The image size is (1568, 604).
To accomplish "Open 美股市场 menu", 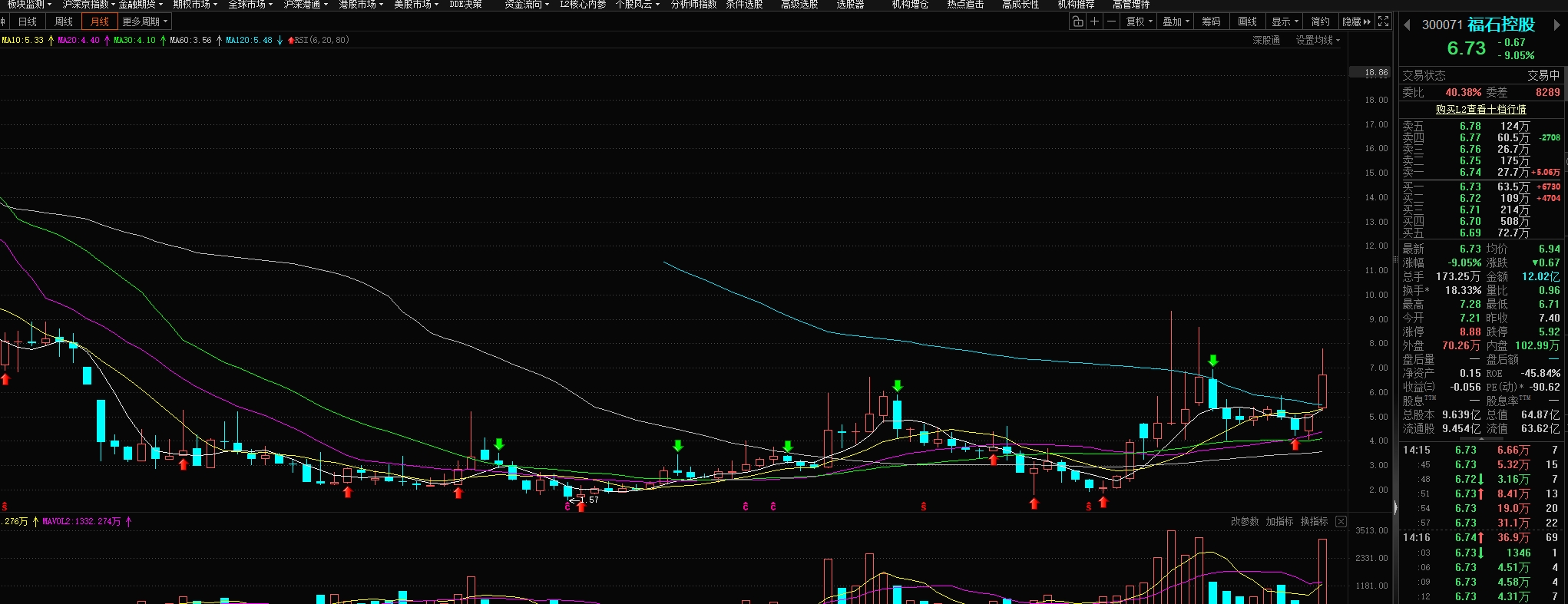I will coord(416,5).
